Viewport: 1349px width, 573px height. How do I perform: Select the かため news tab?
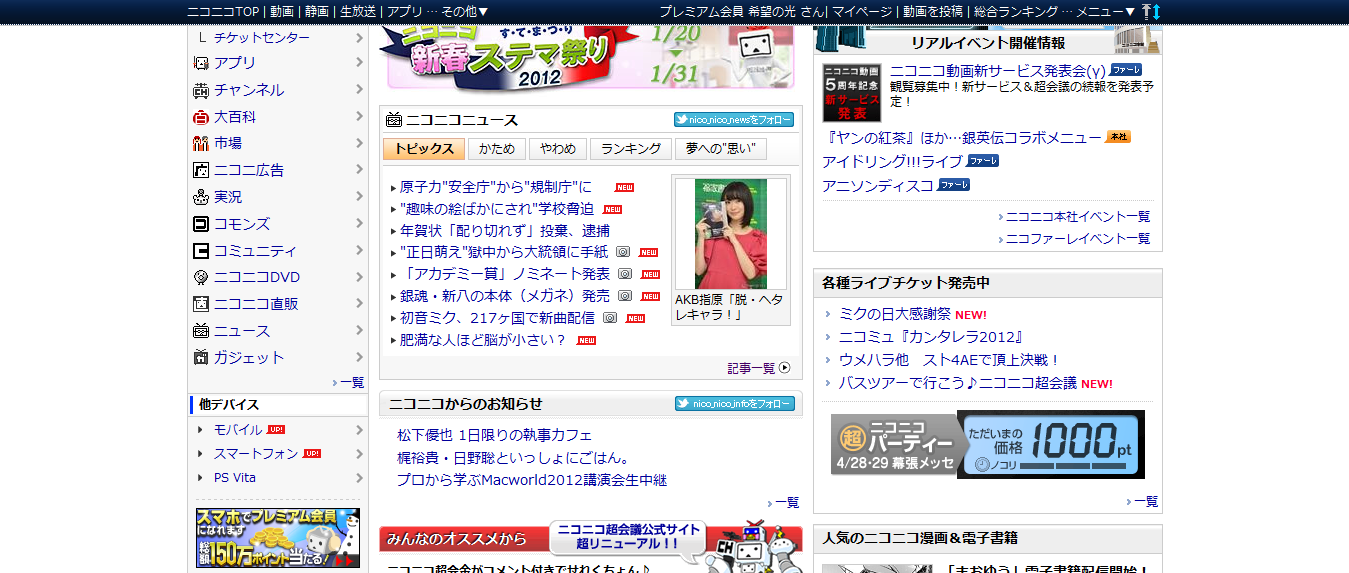pyautogui.click(x=497, y=149)
